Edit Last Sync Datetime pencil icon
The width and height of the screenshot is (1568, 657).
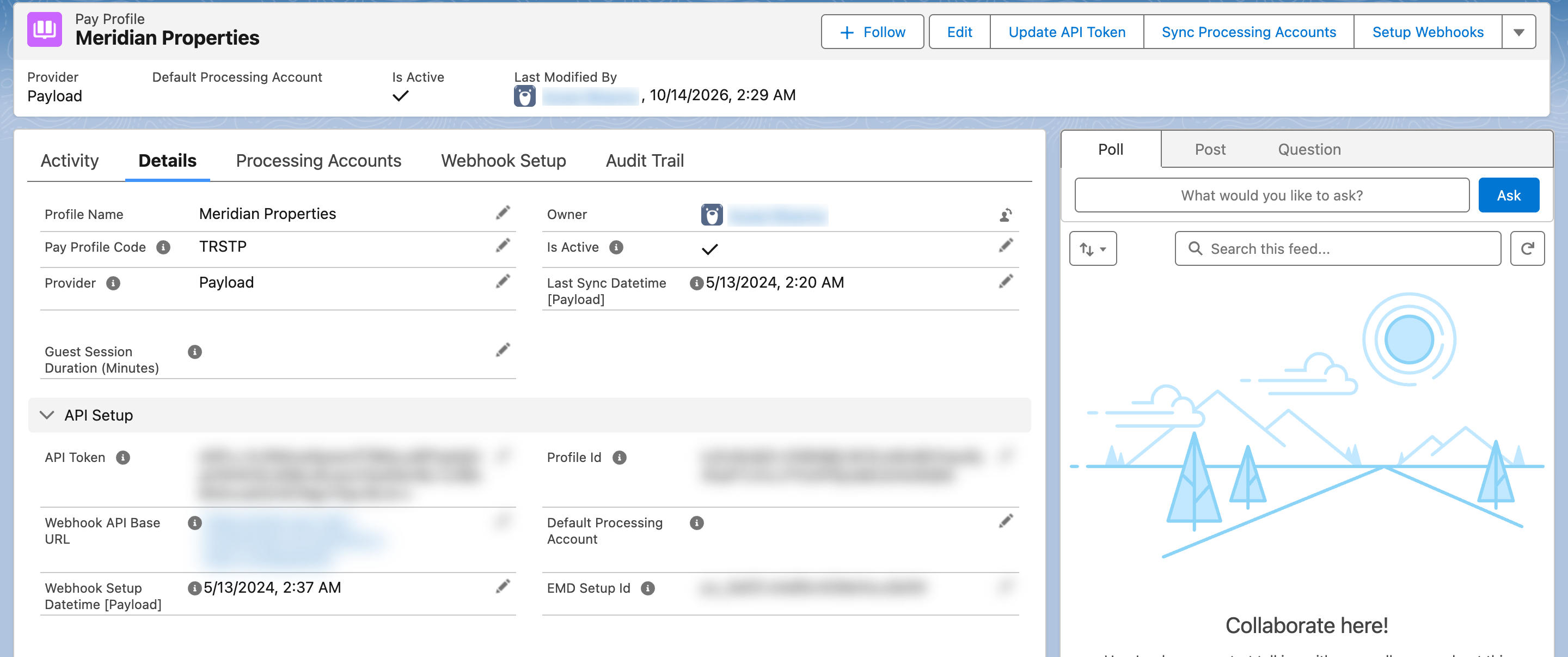(x=1006, y=281)
